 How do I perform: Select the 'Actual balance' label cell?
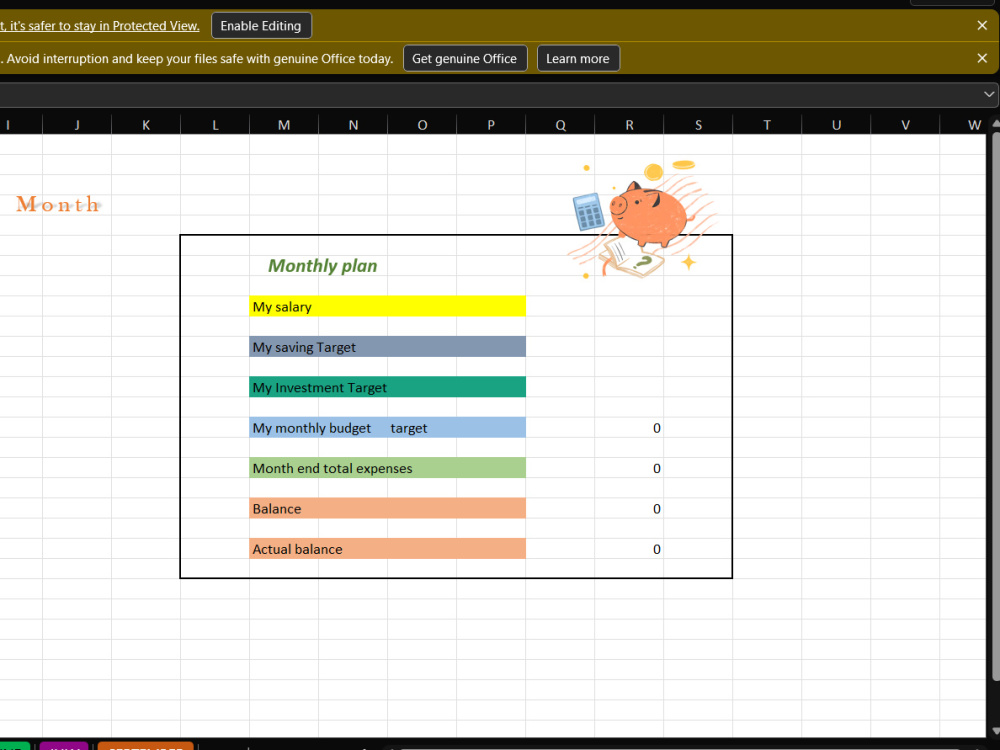tap(387, 548)
